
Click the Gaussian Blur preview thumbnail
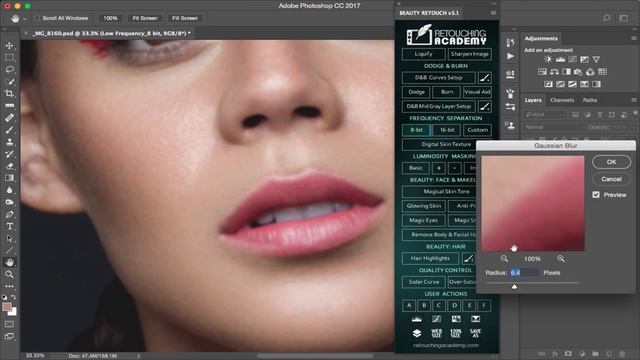533,203
